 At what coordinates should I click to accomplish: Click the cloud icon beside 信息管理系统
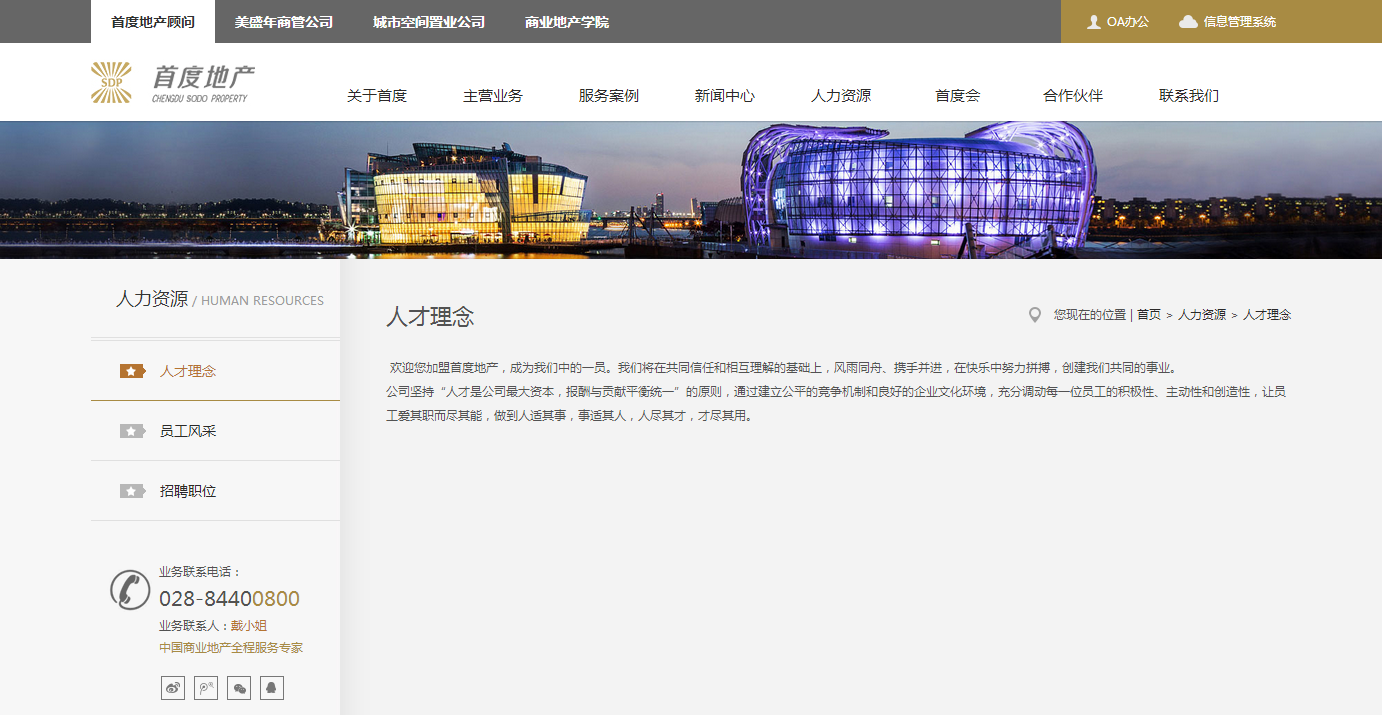pos(1188,22)
